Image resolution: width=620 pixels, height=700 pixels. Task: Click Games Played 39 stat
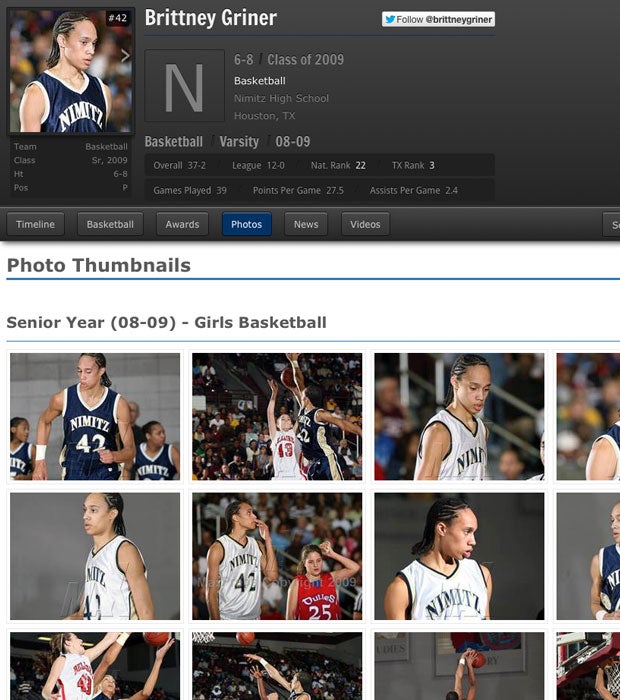(x=190, y=190)
